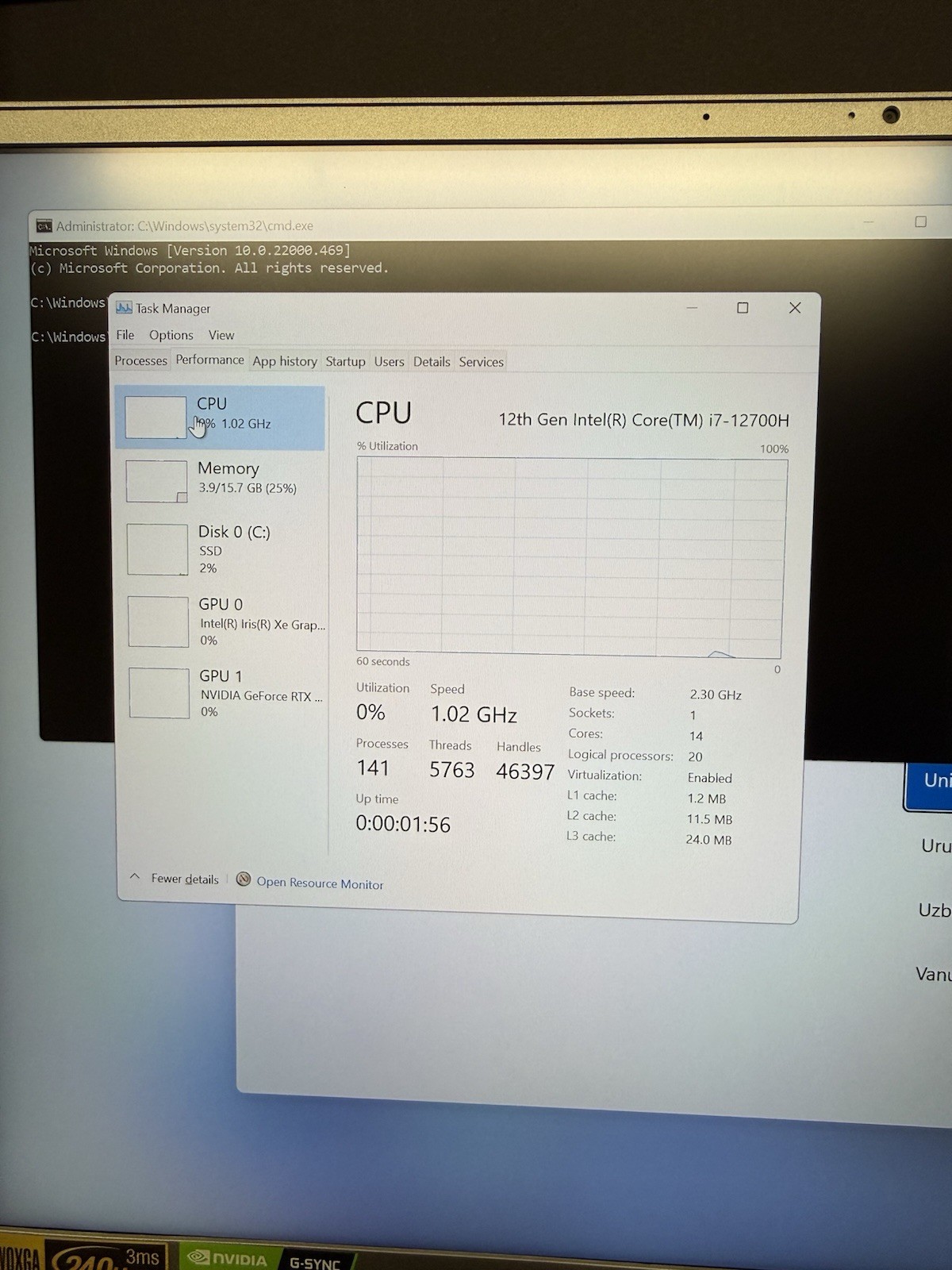Viewport: 952px width, 1270px height.
Task: Click the Sockets value 1
Action: tap(693, 715)
